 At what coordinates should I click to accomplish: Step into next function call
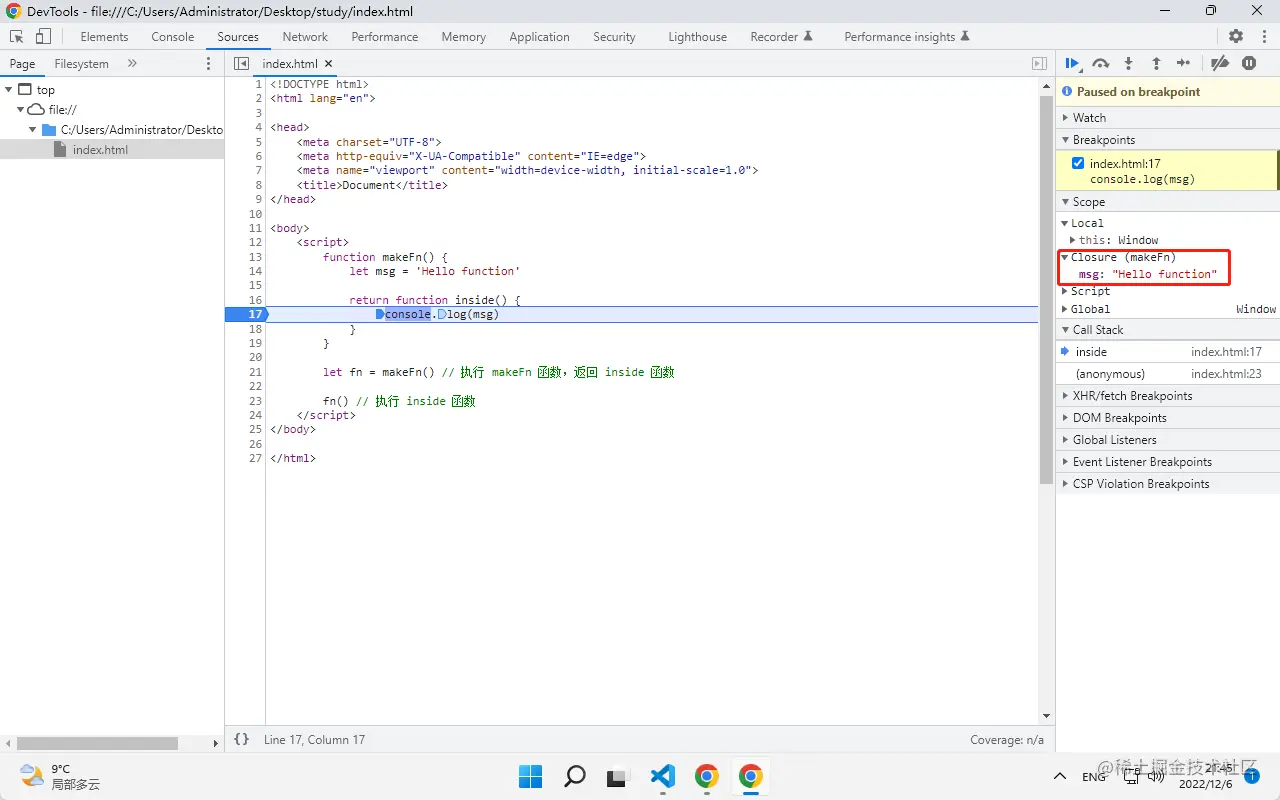[1128, 63]
